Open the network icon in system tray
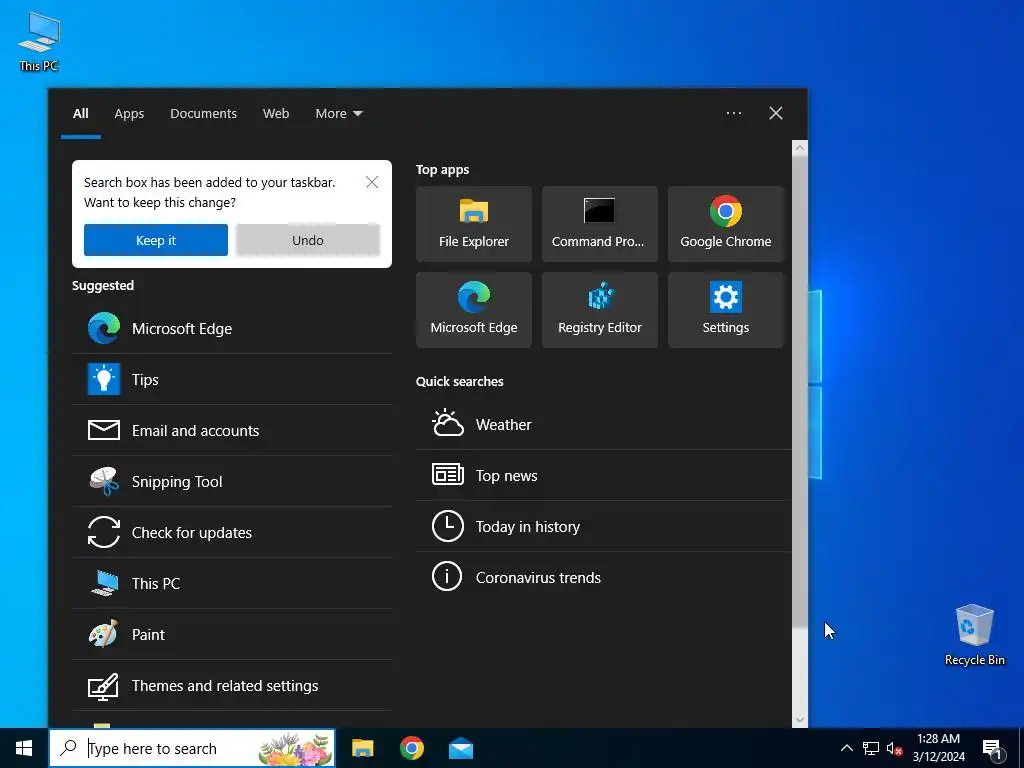Image resolution: width=1024 pixels, height=768 pixels. click(871, 748)
